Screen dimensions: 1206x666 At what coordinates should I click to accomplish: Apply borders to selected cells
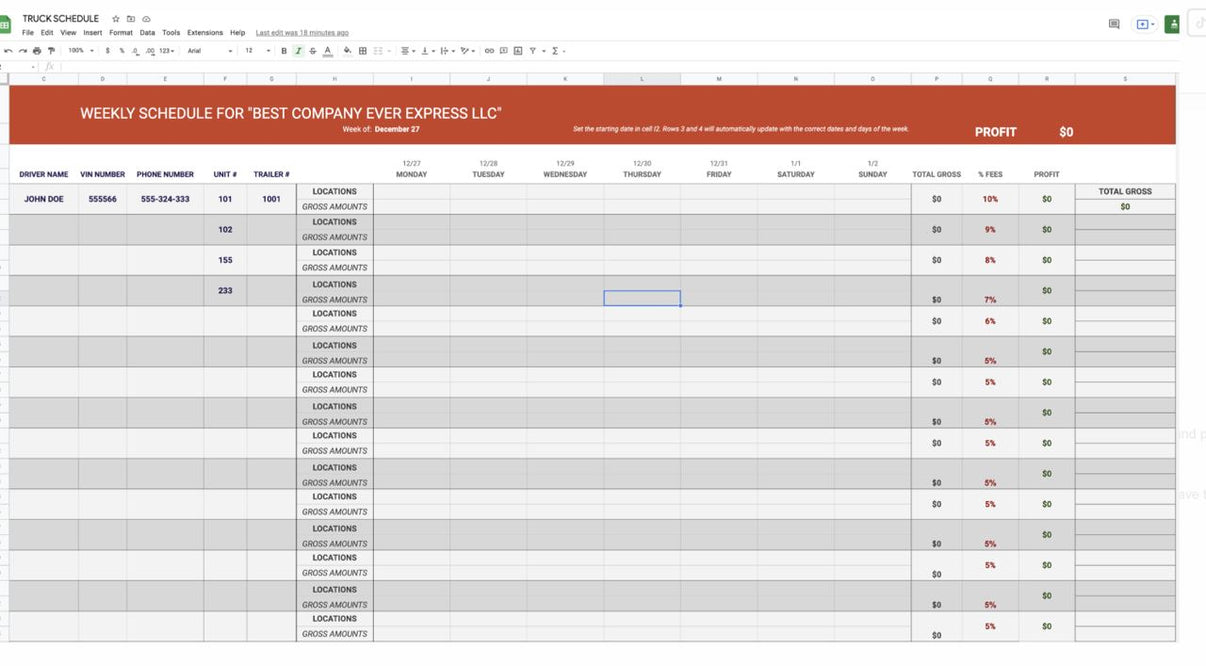coord(361,50)
